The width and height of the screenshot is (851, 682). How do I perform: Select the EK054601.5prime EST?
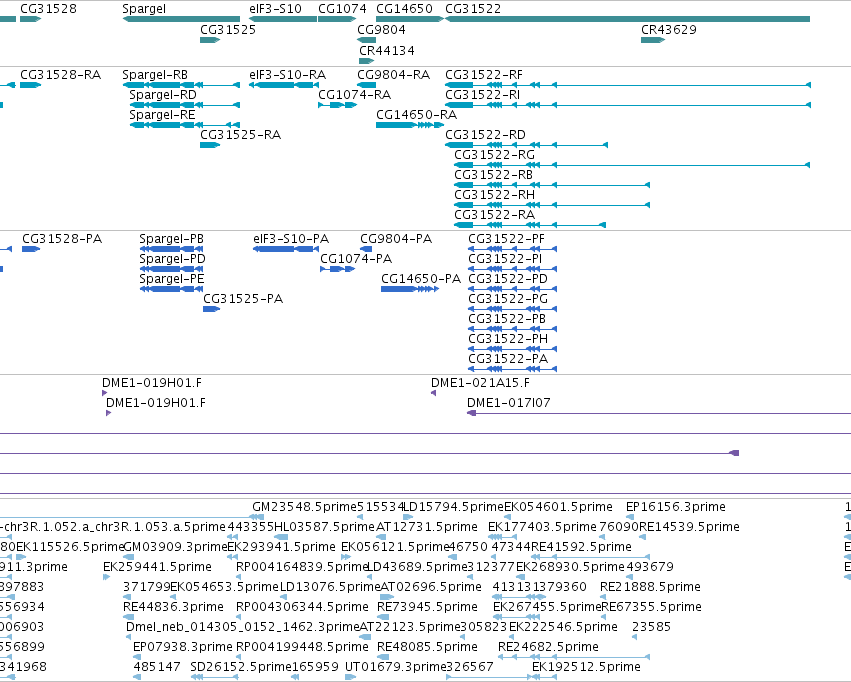pos(510,517)
